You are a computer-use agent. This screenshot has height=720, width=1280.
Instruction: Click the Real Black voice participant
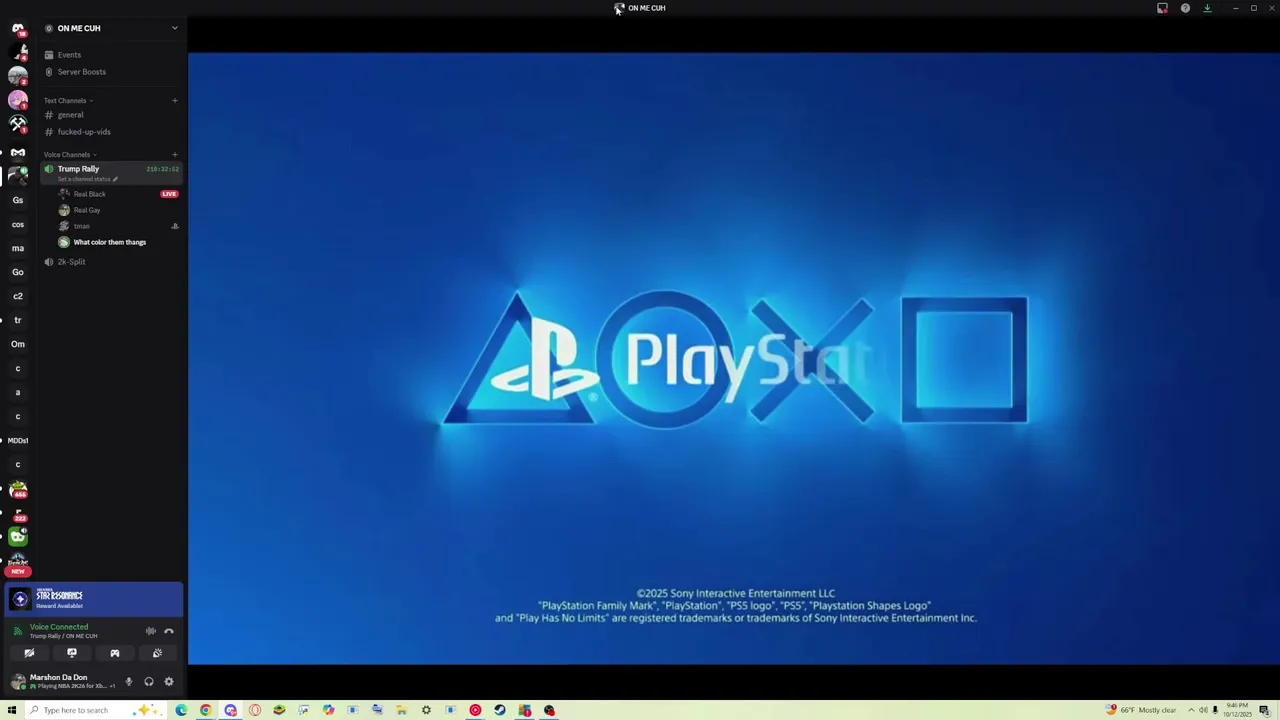(x=89, y=194)
